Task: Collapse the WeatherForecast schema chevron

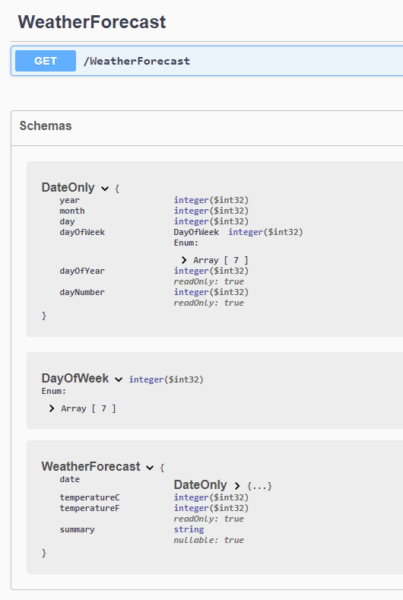Action: tap(150, 468)
